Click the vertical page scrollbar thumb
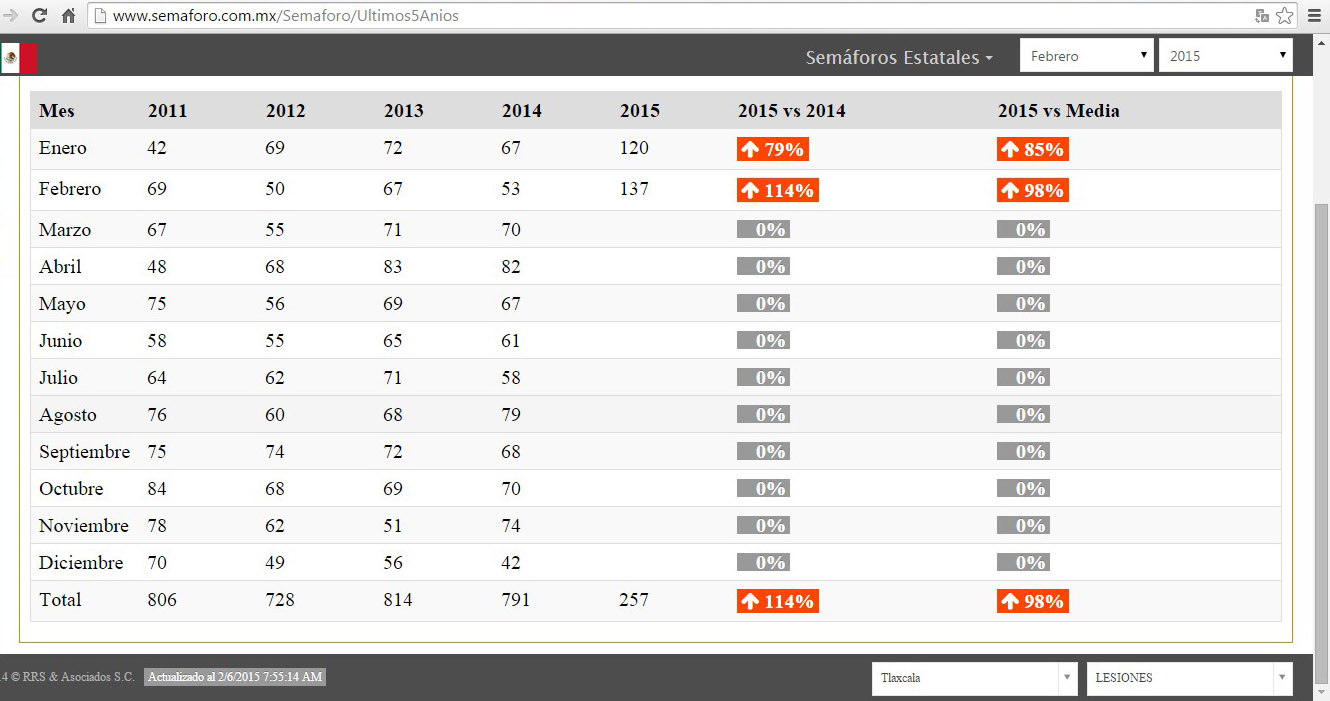 point(1321,420)
